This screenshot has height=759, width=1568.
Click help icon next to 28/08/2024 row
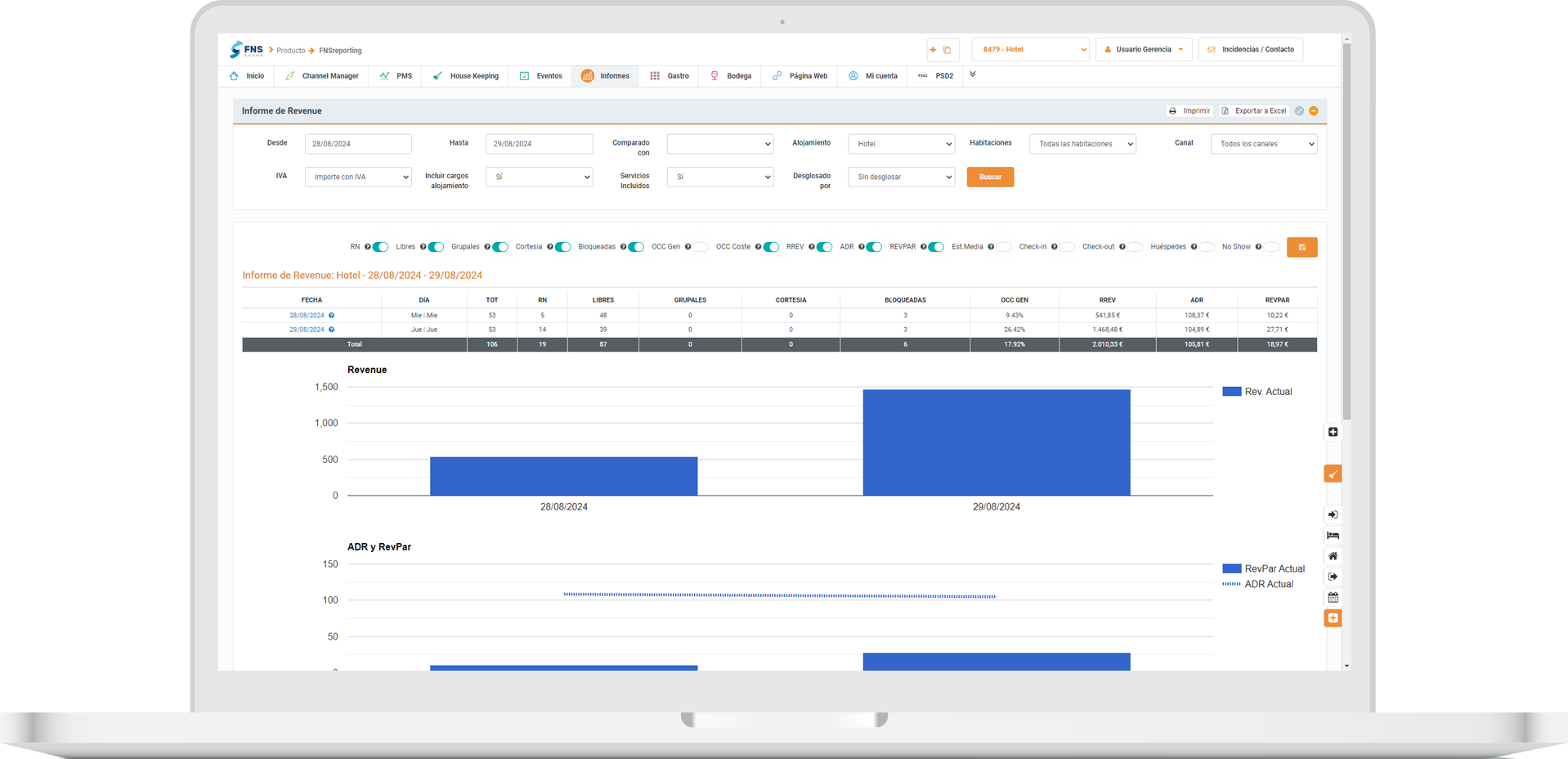tap(331, 316)
